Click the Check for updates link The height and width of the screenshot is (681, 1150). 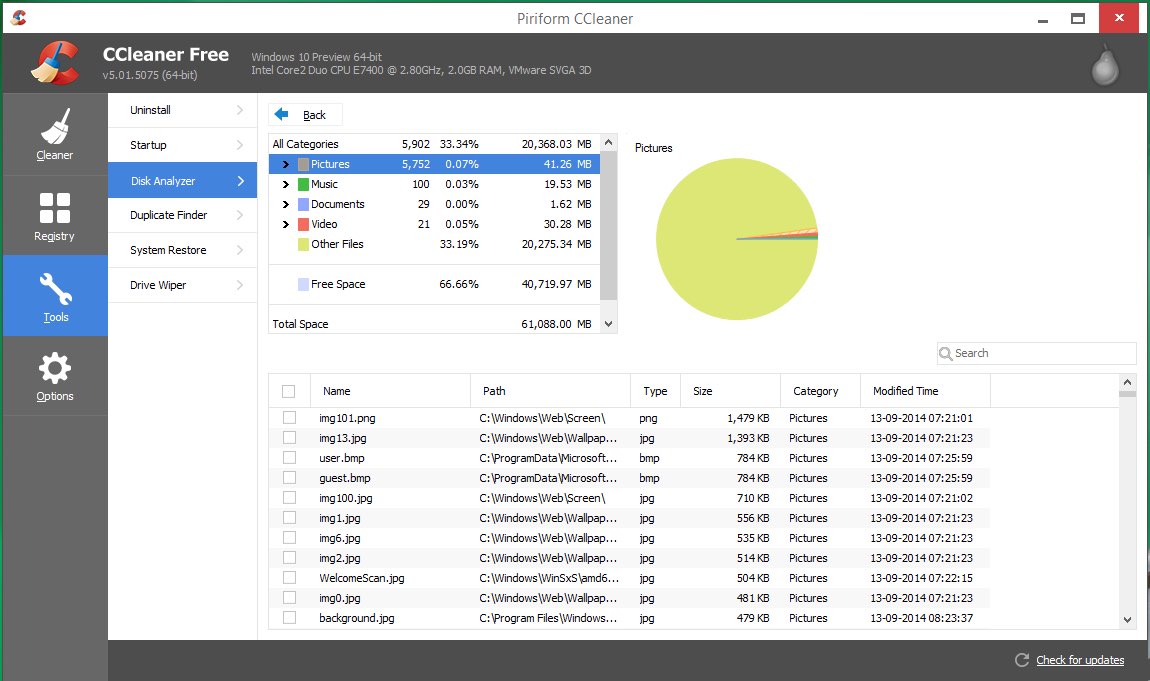[1080, 660]
